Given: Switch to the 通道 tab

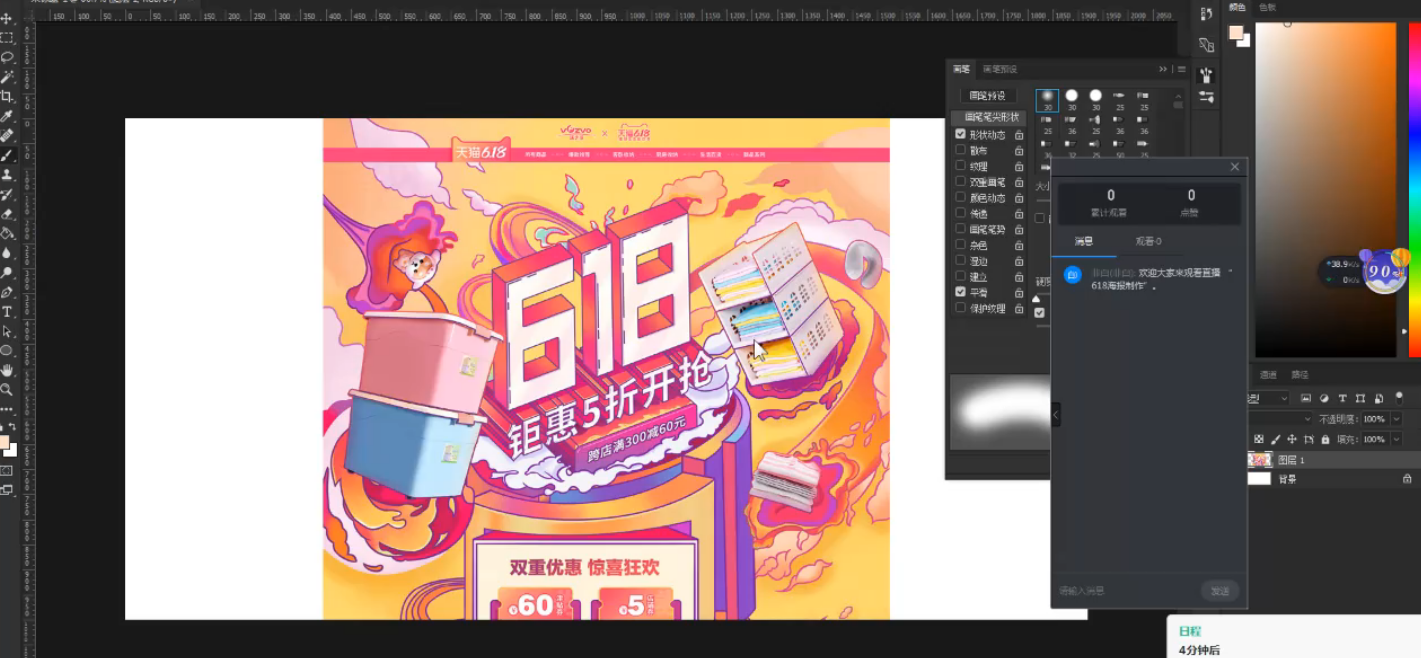Looking at the screenshot, I should pos(1268,375).
